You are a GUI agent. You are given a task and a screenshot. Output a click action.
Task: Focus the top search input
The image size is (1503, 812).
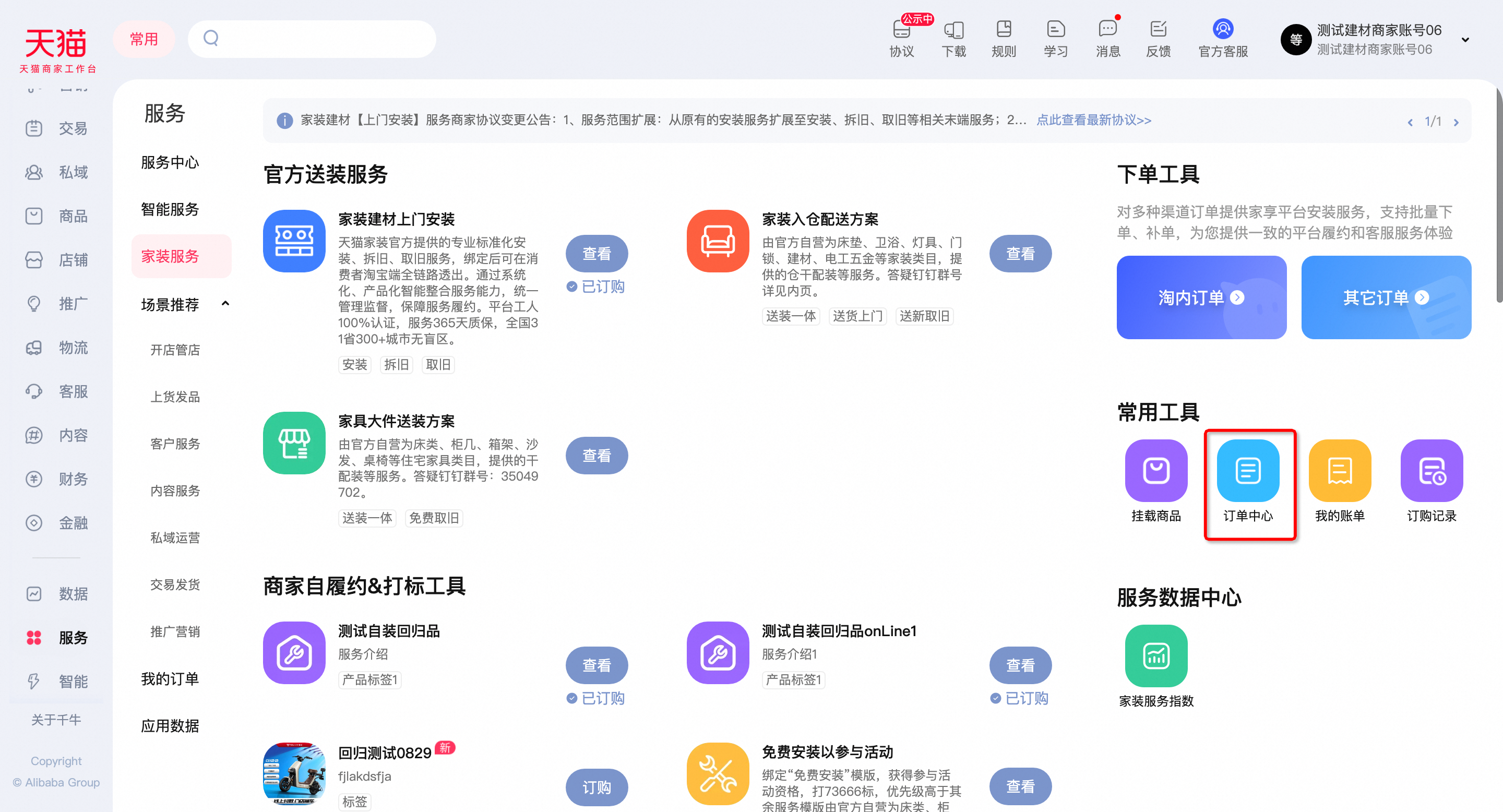click(x=312, y=39)
